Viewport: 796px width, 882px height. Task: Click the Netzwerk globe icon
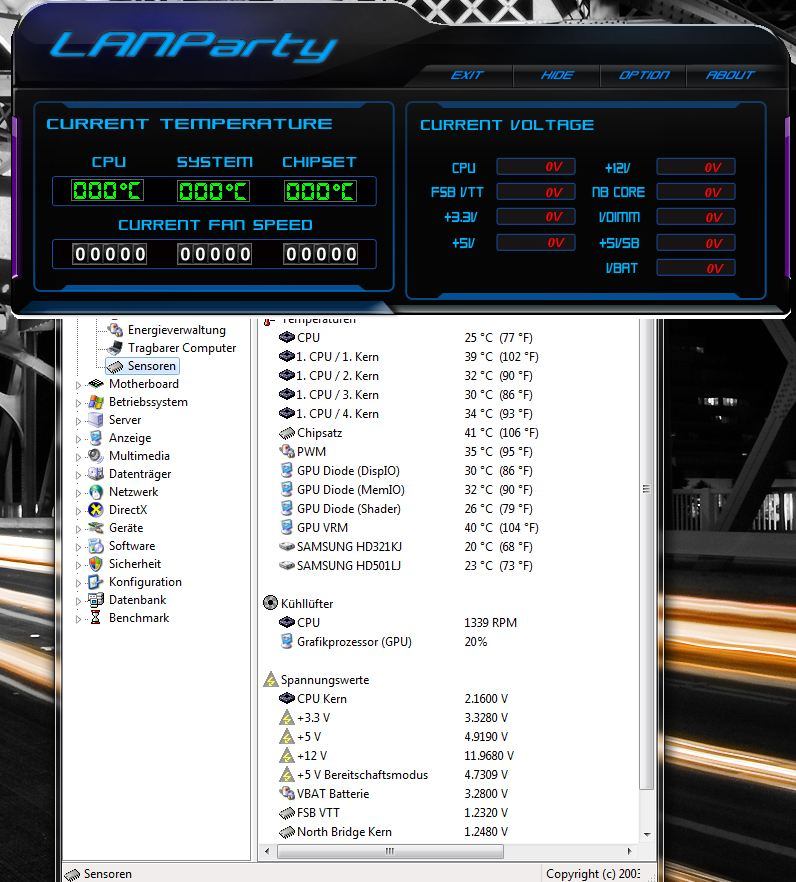click(96, 492)
